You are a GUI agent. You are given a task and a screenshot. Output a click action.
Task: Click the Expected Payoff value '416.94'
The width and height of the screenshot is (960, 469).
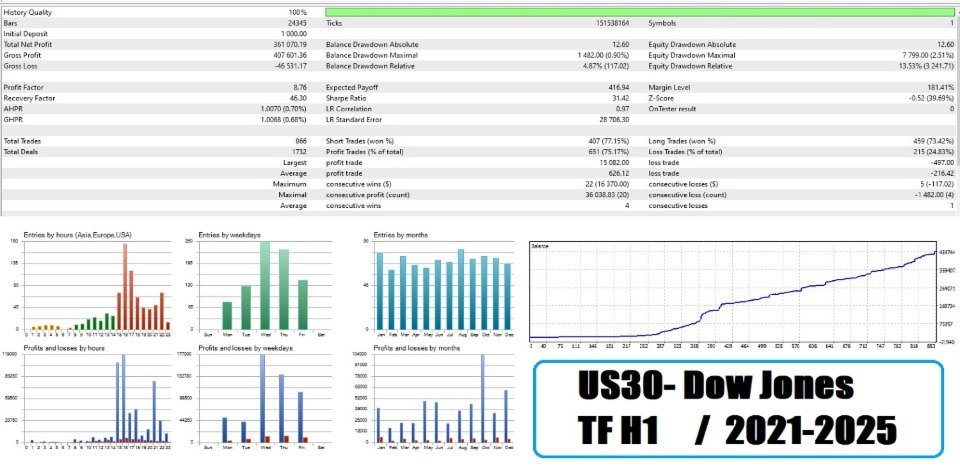620,88
